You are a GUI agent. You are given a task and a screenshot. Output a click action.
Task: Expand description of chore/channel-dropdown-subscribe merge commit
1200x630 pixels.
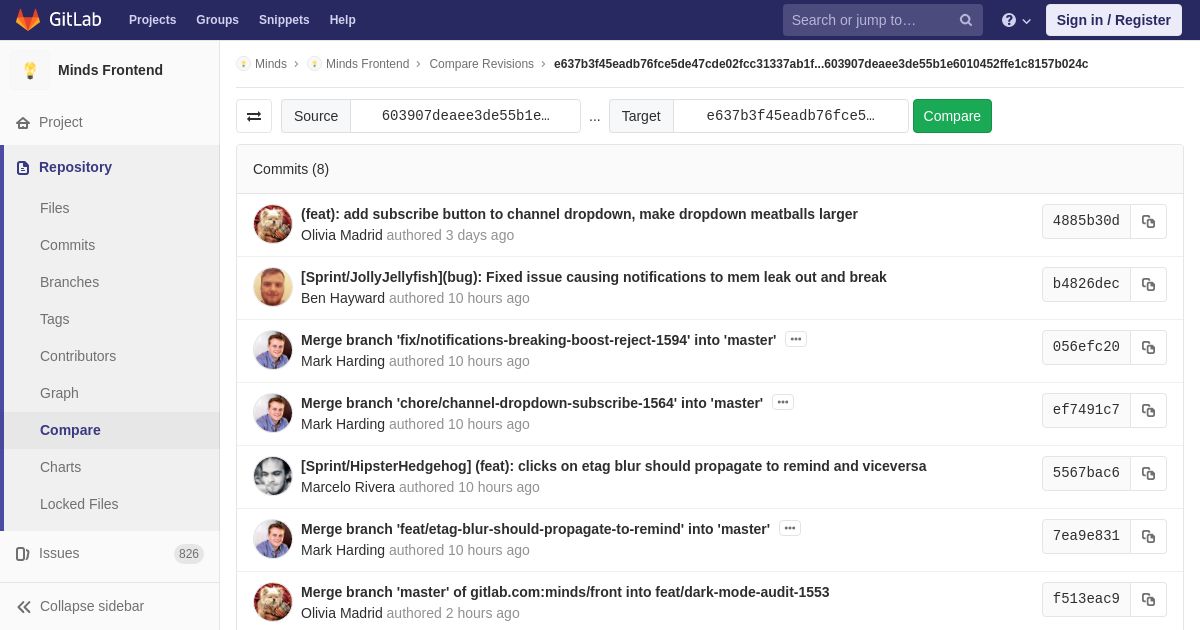[783, 402]
